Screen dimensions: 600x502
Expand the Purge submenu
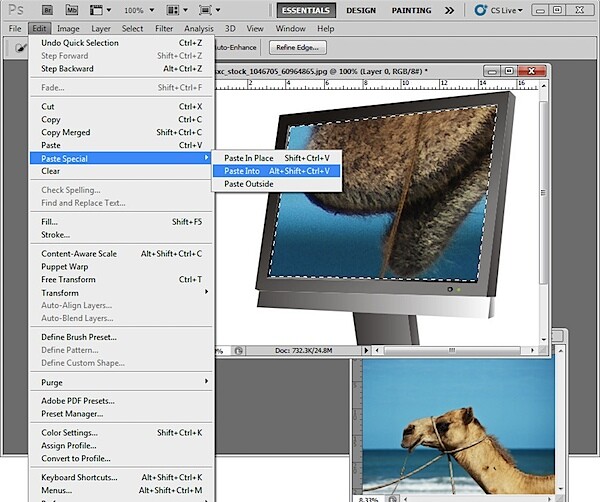coord(121,382)
